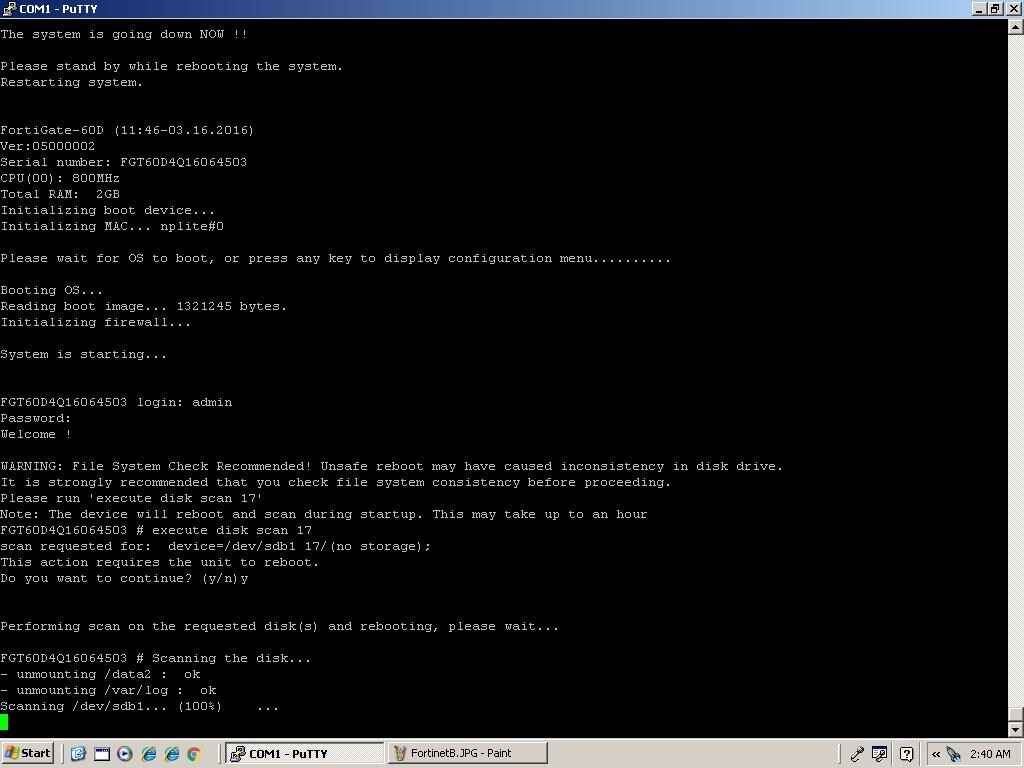Image resolution: width=1024 pixels, height=768 pixels.
Task: Close the PuTTY window
Action: tap(1012, 8)
